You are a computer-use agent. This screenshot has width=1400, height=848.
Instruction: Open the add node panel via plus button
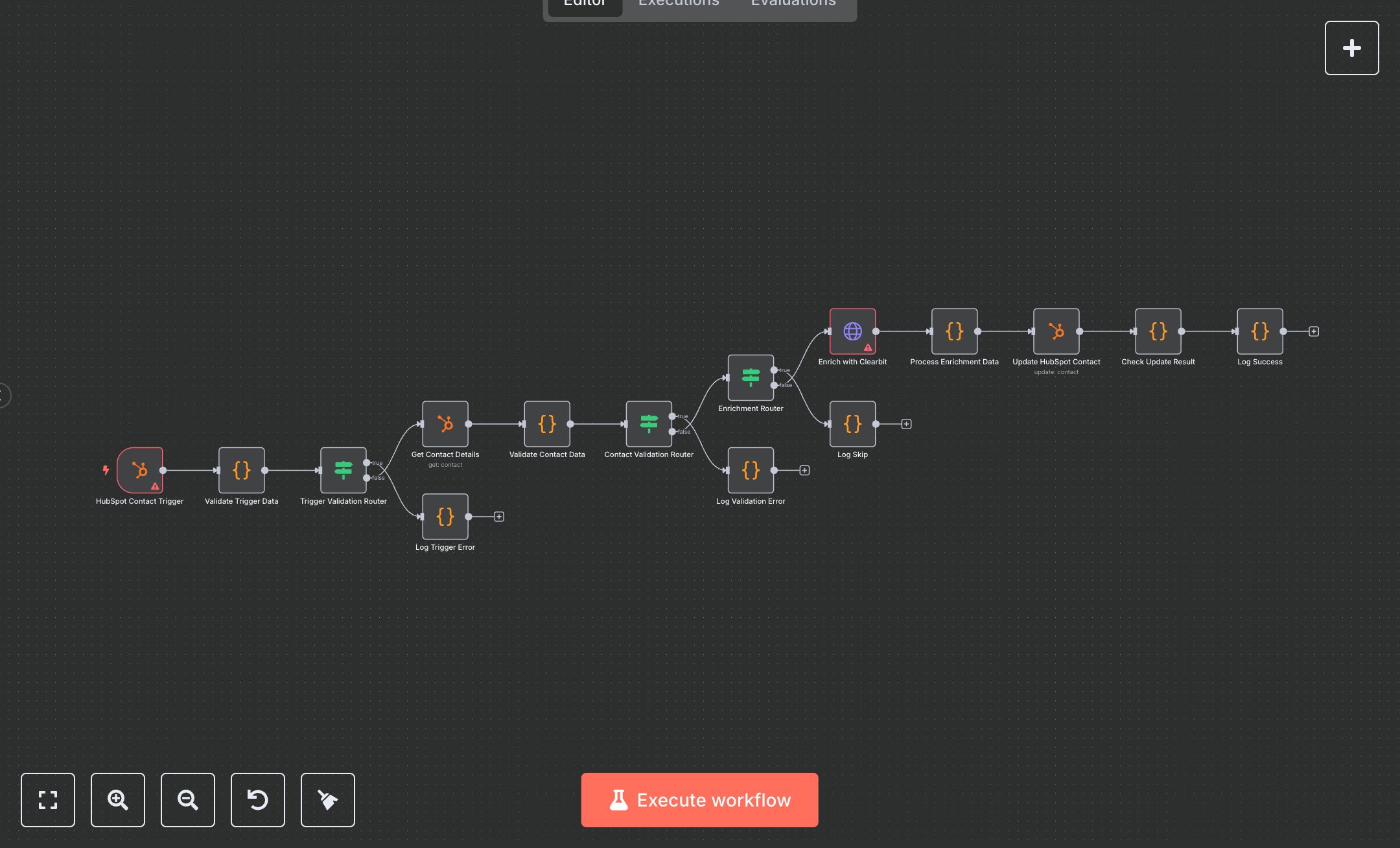coord(1351,47)
